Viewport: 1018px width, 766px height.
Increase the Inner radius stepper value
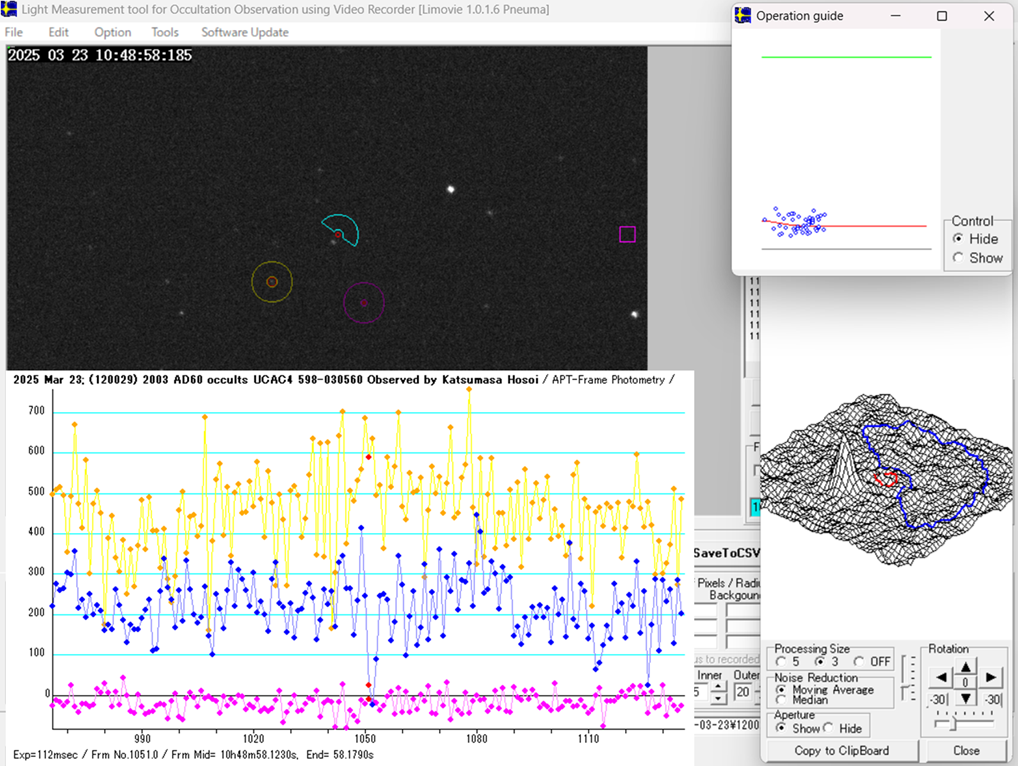point(719,688)
